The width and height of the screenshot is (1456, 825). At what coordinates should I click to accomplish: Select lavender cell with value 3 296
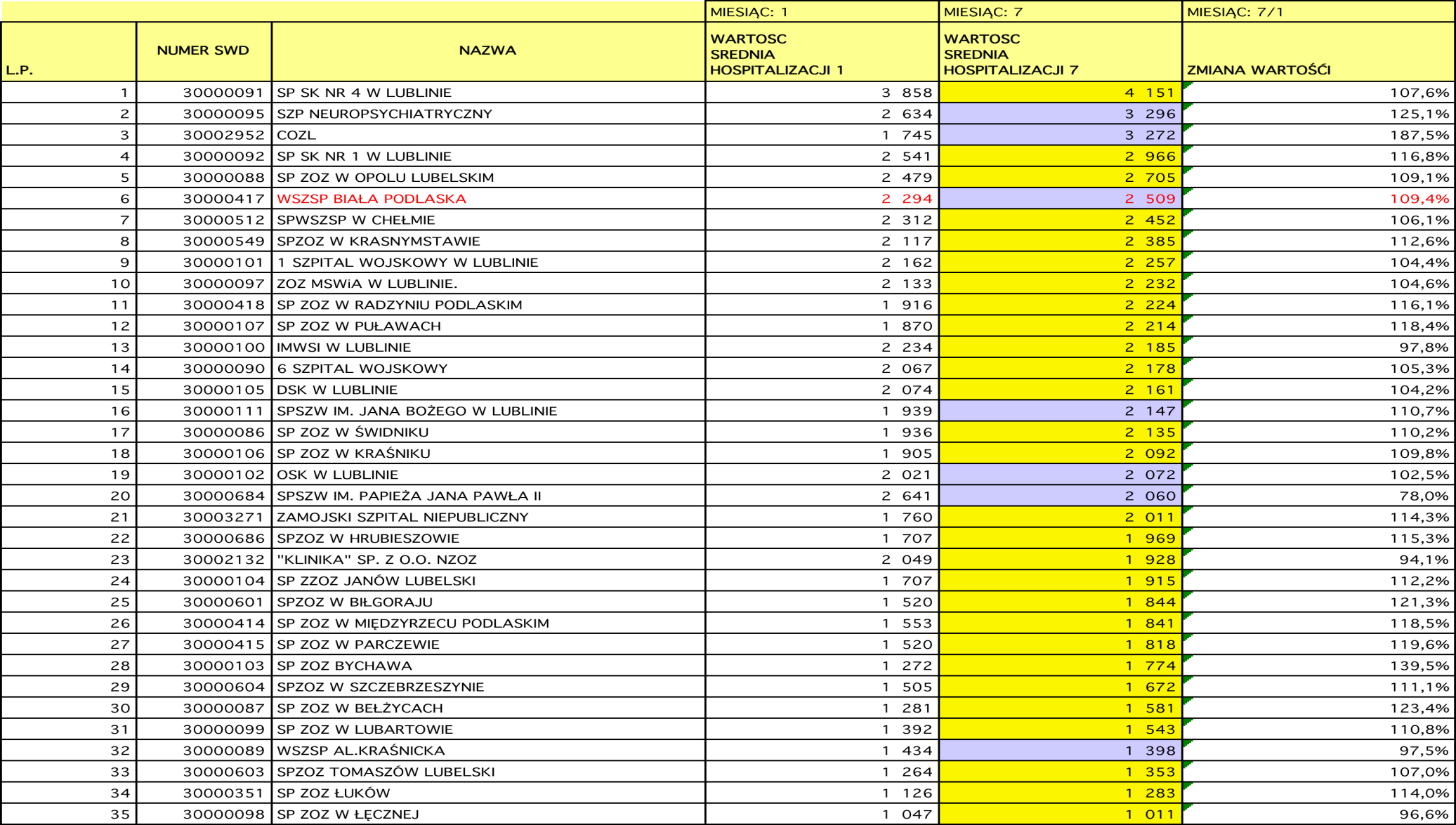[x=1061, y=114]
